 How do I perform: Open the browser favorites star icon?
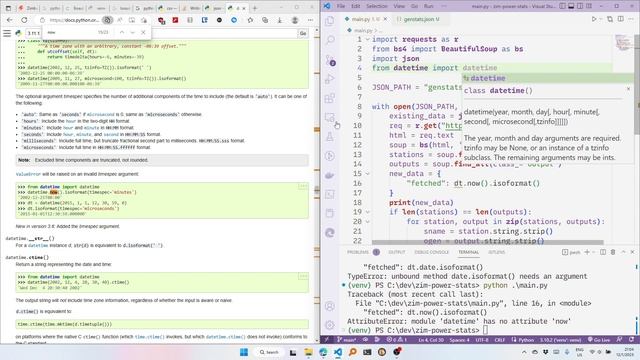click(x=250, y=20)
